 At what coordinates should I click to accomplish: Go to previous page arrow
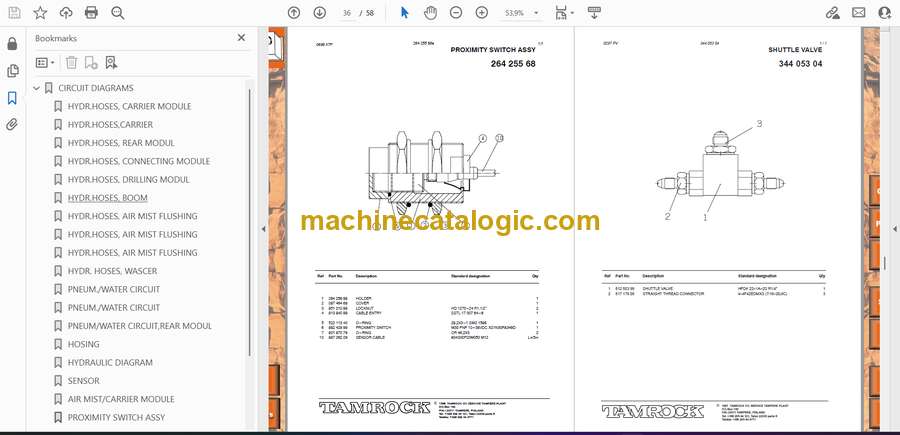tap(294, 13)
